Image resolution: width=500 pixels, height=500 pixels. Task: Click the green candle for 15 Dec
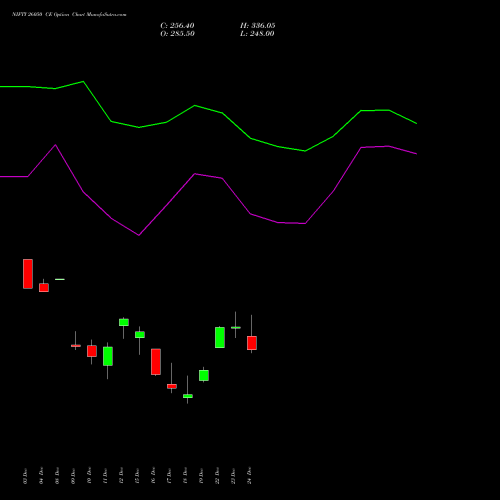click(140, 335)
